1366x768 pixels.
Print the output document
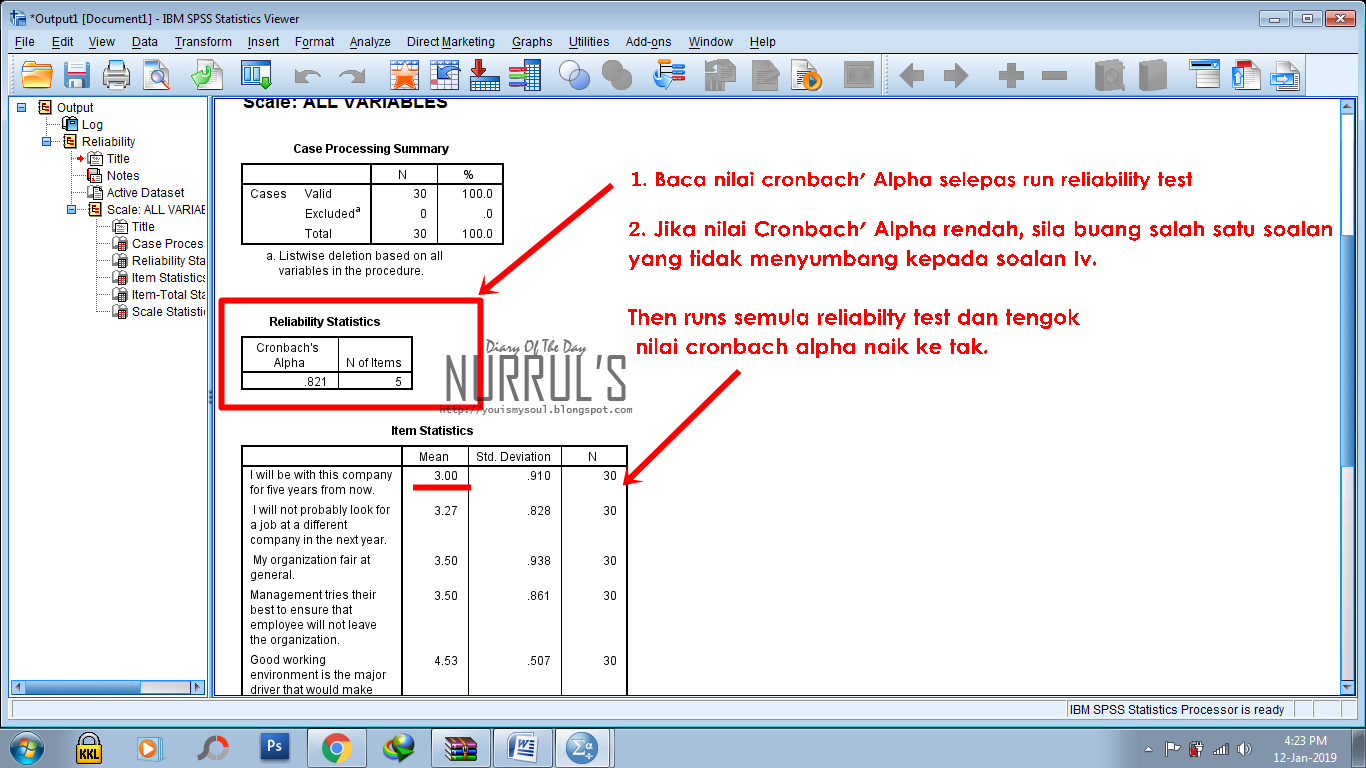(115, 74)
